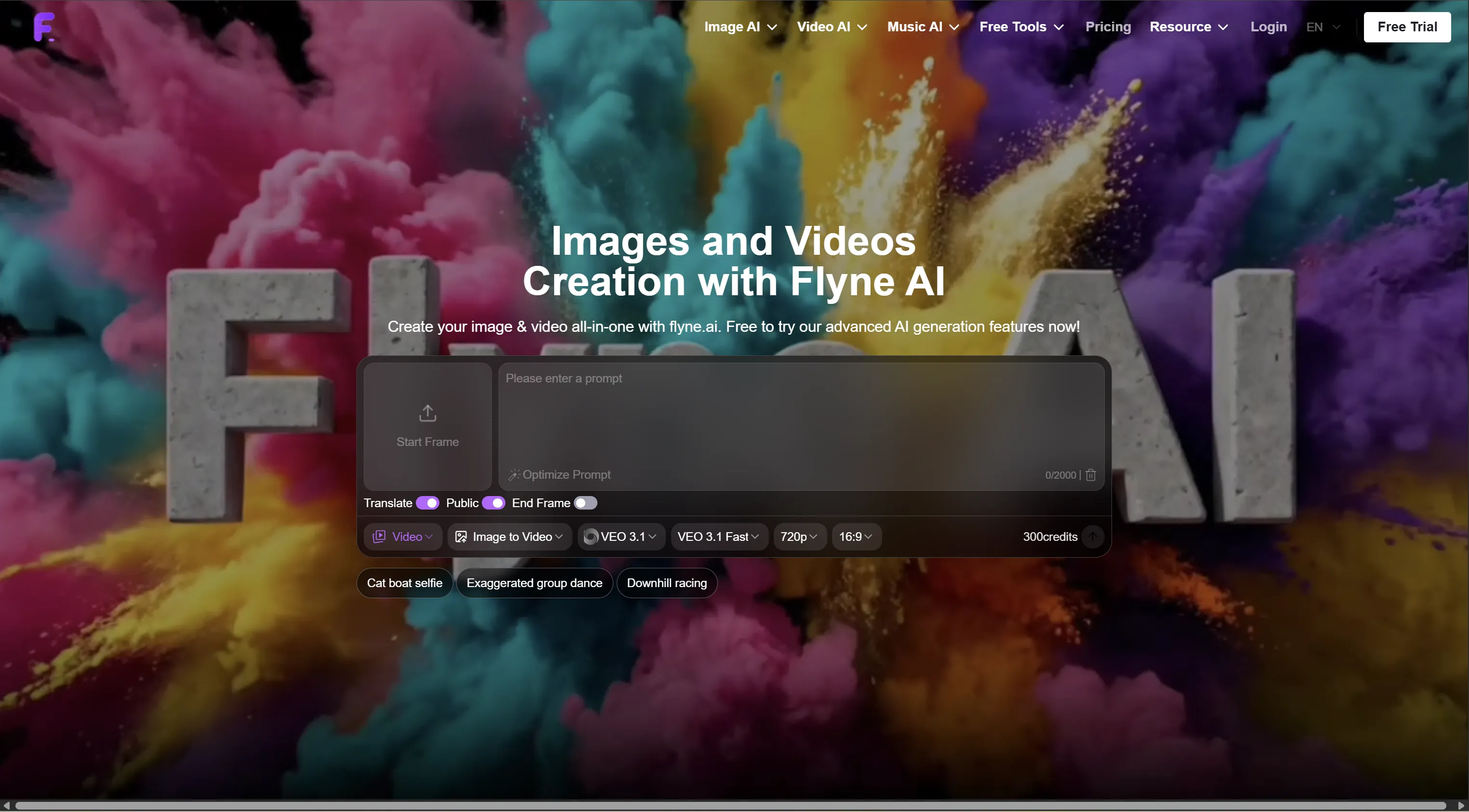Toggle the Translate switch off
1469x812 pixels.
(x=427, y=503)
